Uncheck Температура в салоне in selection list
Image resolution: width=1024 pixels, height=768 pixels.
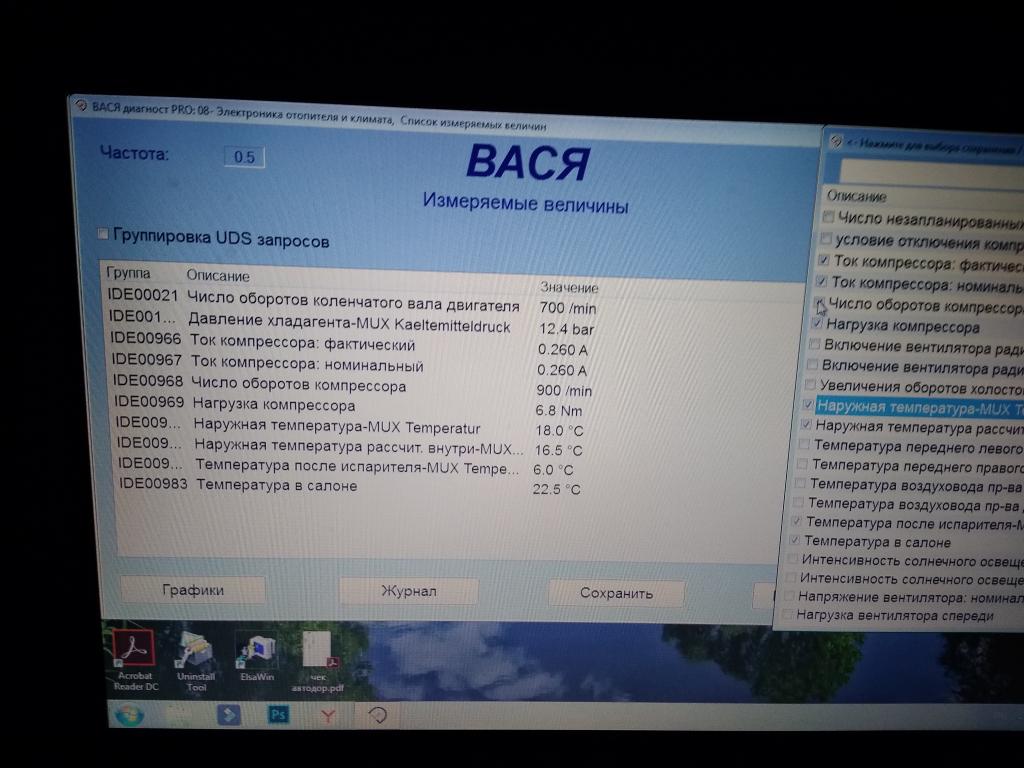coord(794,540)
